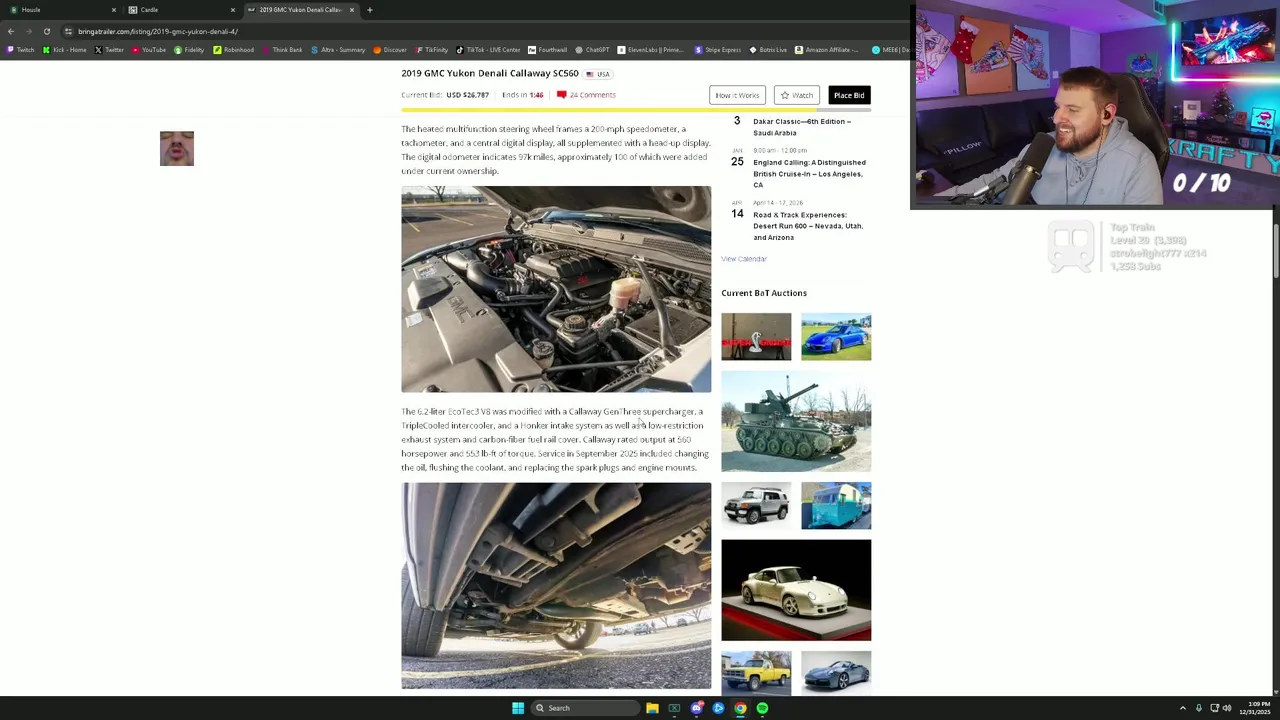This screenshot has height=720, width=1280.
Task: Open the white FJ Cruiser auction thumbnail
Action: tap(756, 505)
